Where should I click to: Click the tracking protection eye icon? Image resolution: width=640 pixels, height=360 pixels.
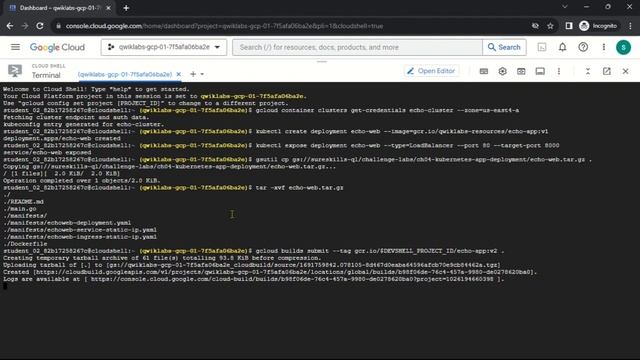(x=535, y=26)
